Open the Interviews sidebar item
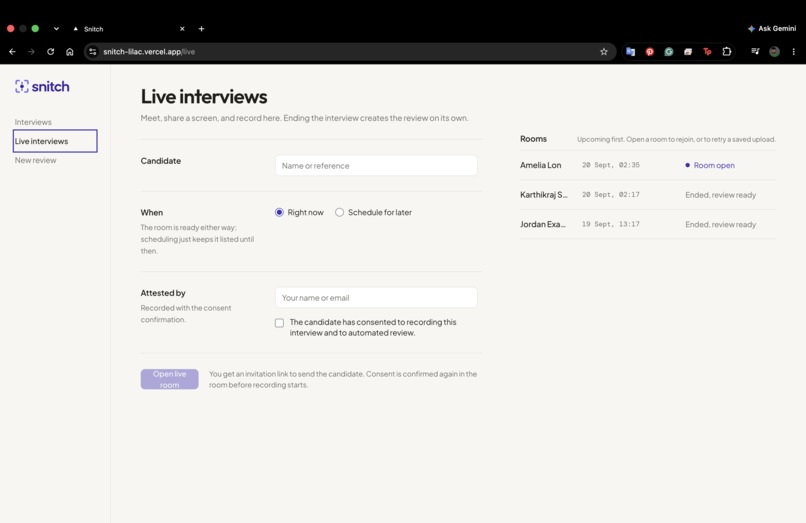Screen dimensions: 806x523 pos(33,122)
